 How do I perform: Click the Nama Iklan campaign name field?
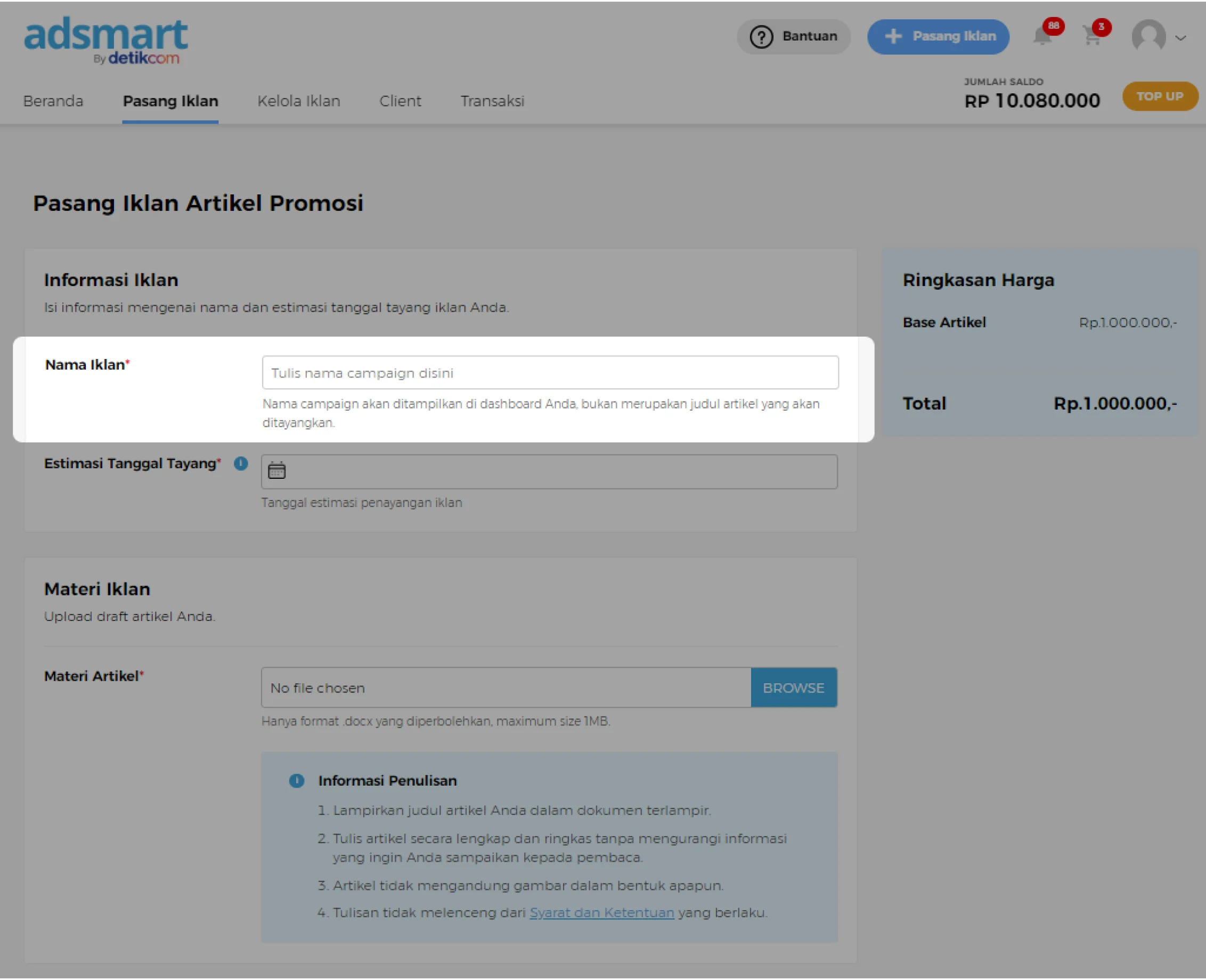coord(550,373)
